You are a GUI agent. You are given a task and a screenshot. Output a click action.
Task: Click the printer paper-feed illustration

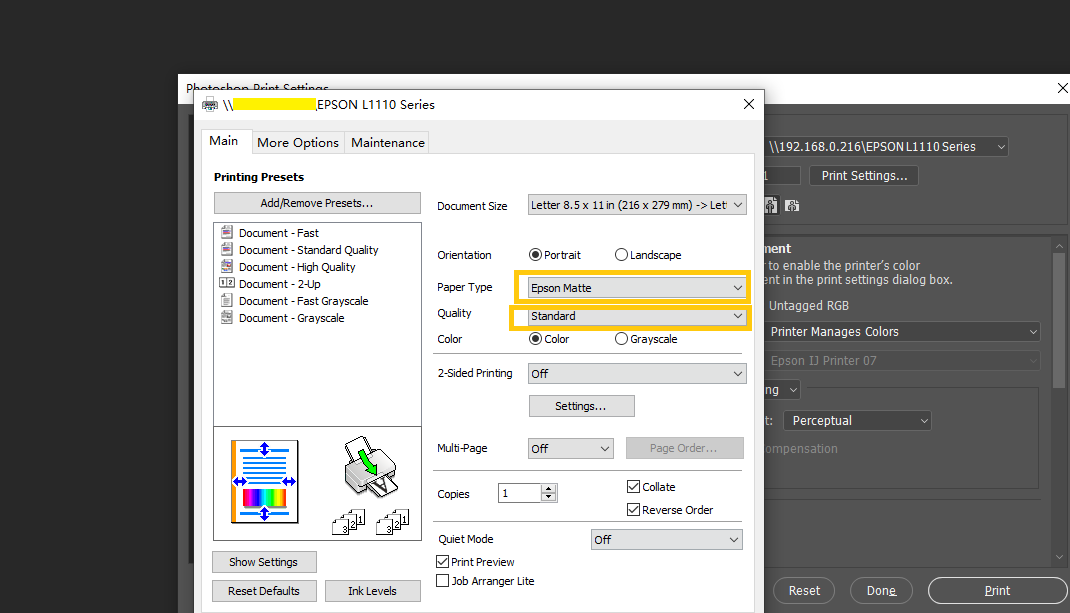pyautogui.click(x=370, y=466)
